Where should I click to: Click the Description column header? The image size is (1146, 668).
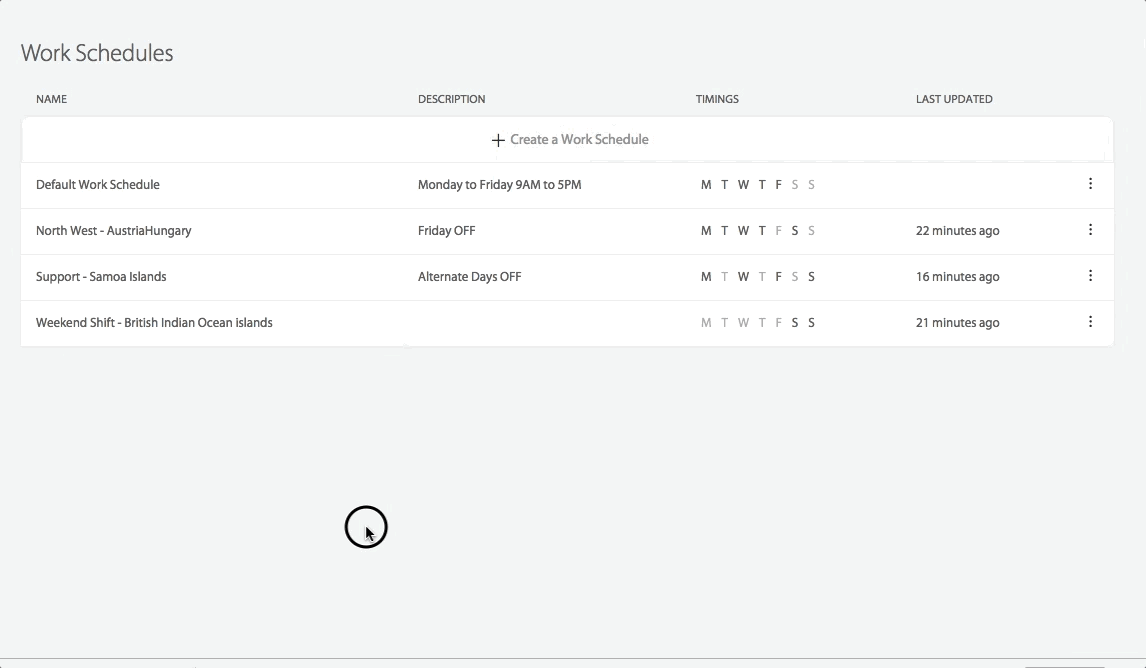point(451,99)
